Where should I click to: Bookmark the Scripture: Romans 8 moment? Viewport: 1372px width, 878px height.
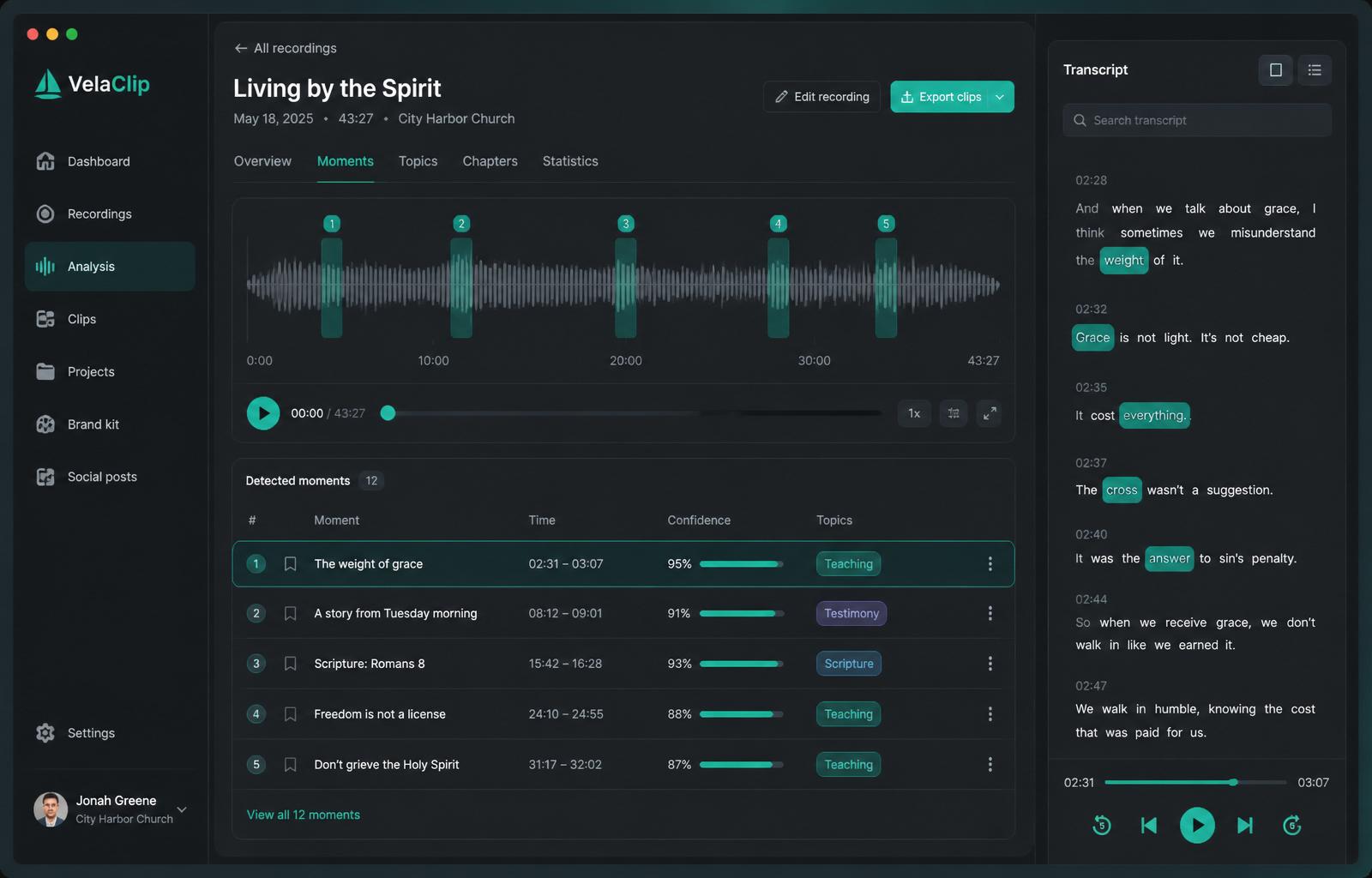(x=290, y=664)
